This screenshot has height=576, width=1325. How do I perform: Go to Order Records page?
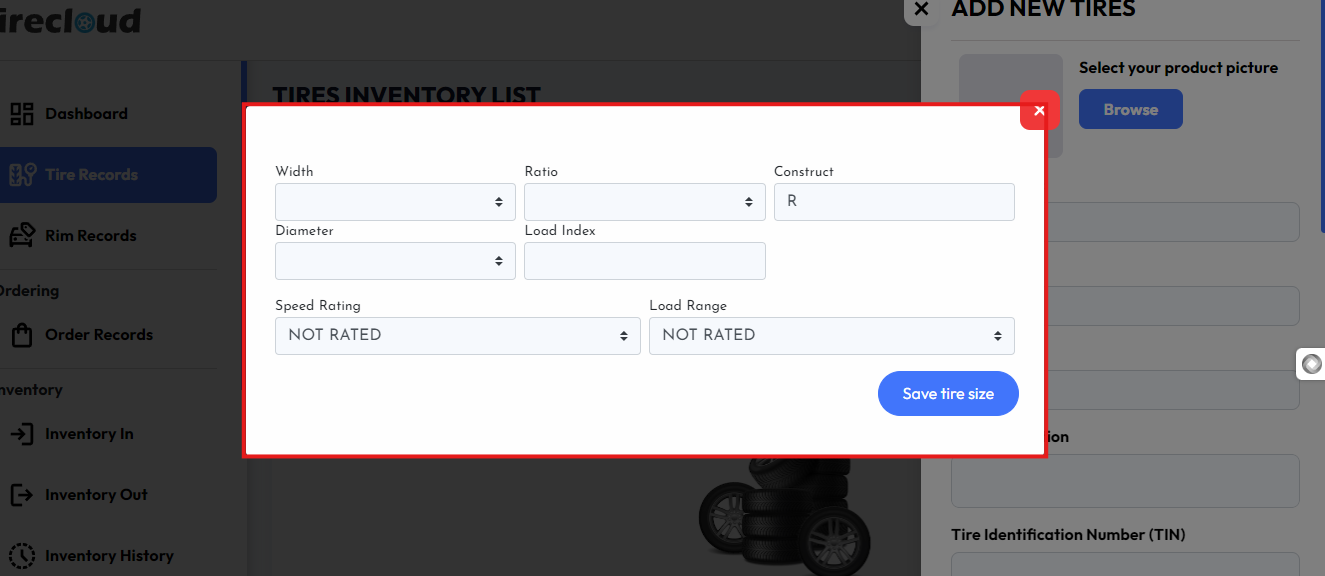[x=99, y=335]
